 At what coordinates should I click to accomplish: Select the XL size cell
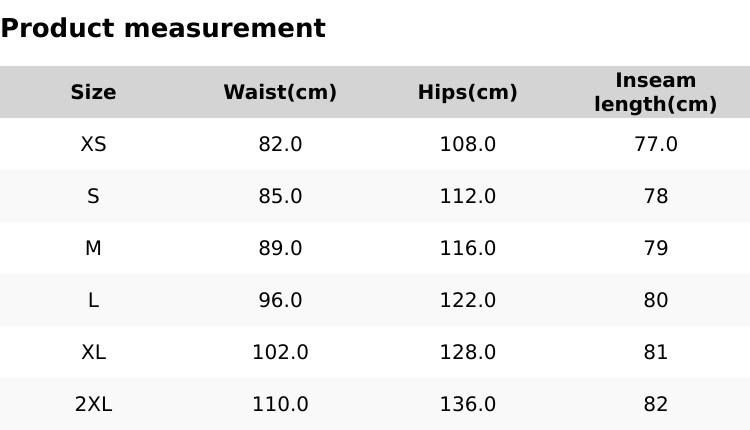tap(93, 352)
